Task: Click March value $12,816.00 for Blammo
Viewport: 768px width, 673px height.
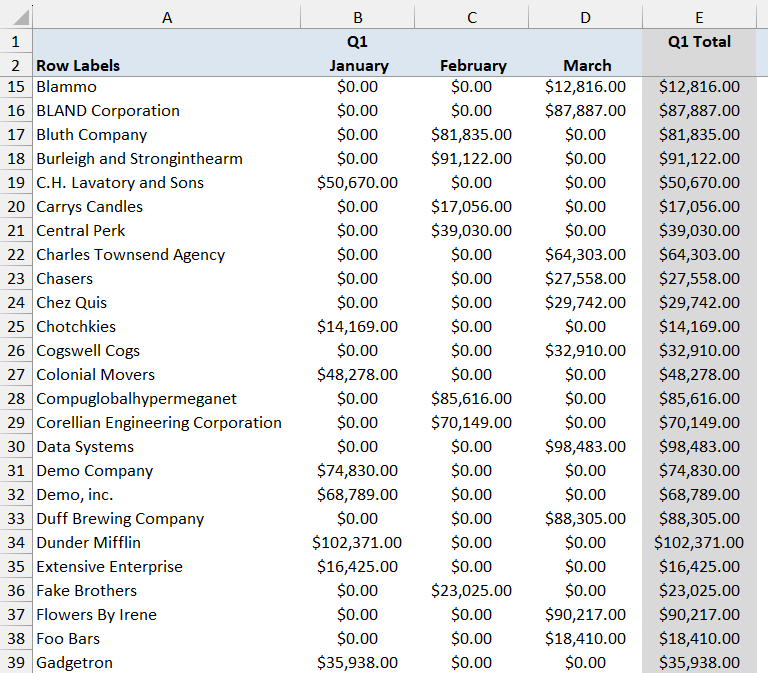Action: tap(585, 87)
